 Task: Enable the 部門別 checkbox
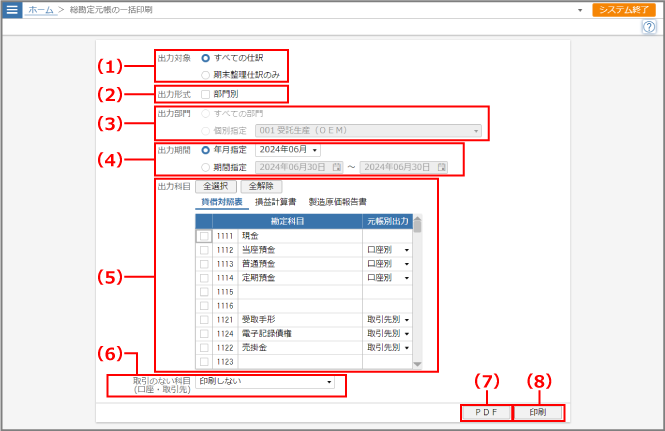tap(205, 94)
